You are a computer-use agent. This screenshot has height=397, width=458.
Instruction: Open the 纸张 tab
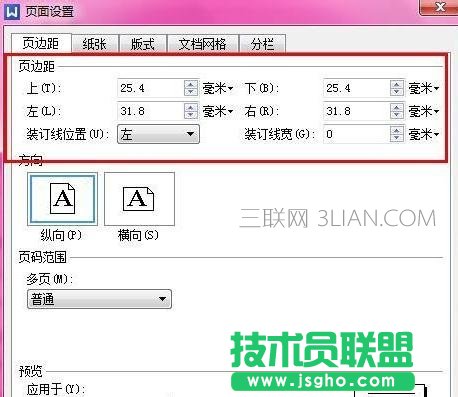[x=95, y=44]
